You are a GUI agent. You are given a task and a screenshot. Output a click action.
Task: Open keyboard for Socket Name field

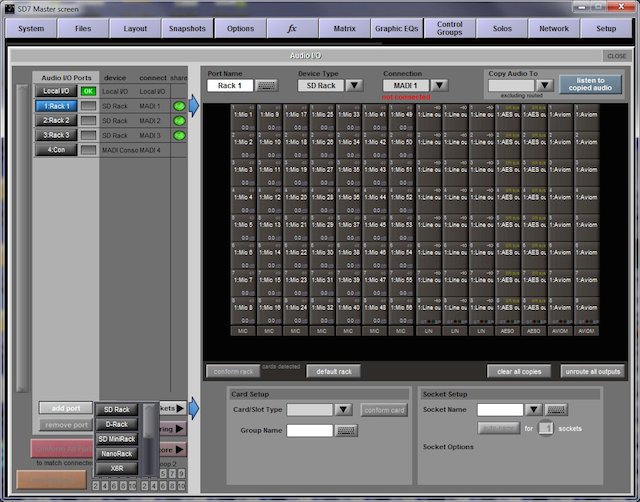click(556, 409)
